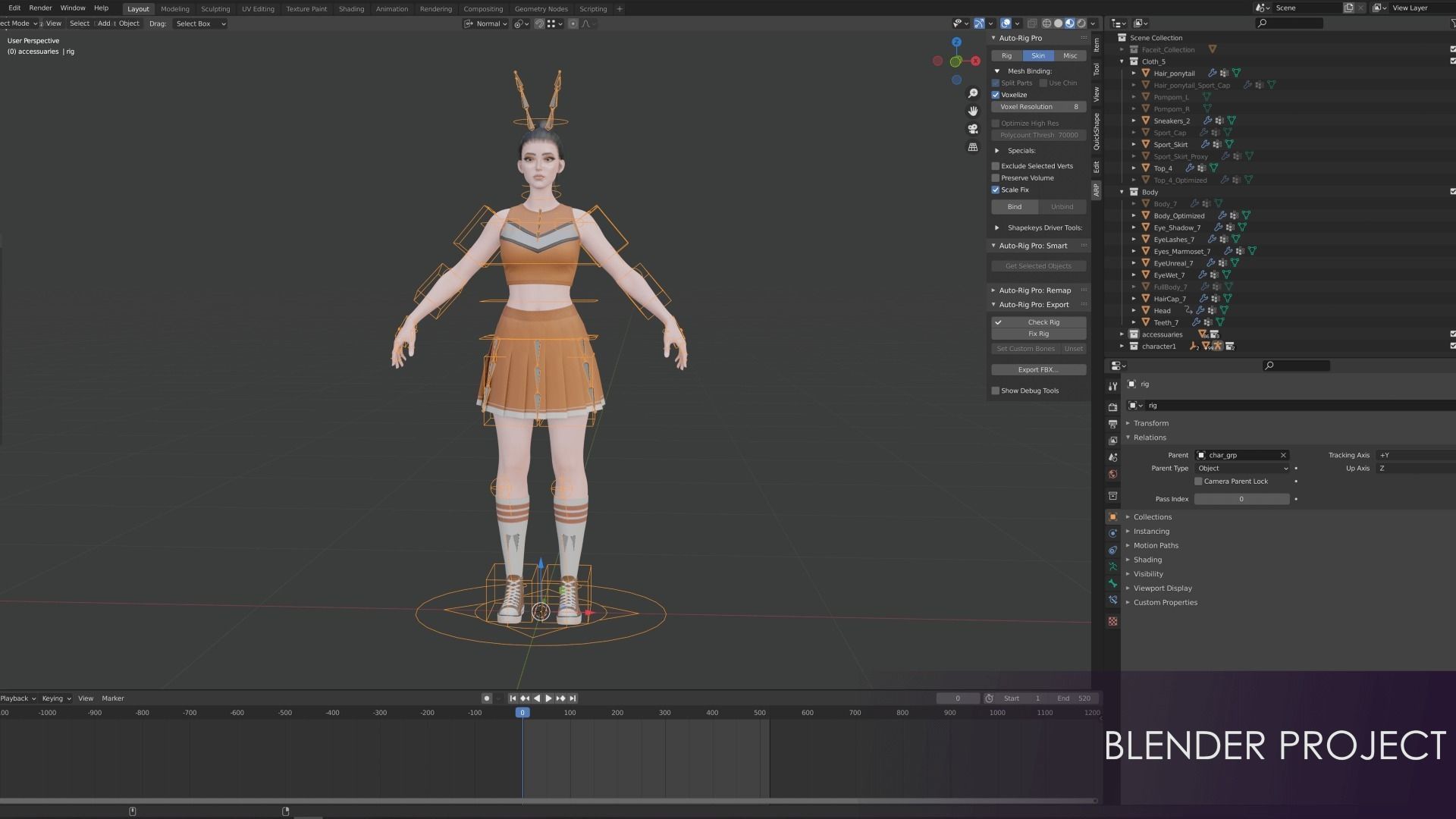Adjust the Voxel Resolution slider
This screenshot has height=819, width=1456.
(1038, 107)
